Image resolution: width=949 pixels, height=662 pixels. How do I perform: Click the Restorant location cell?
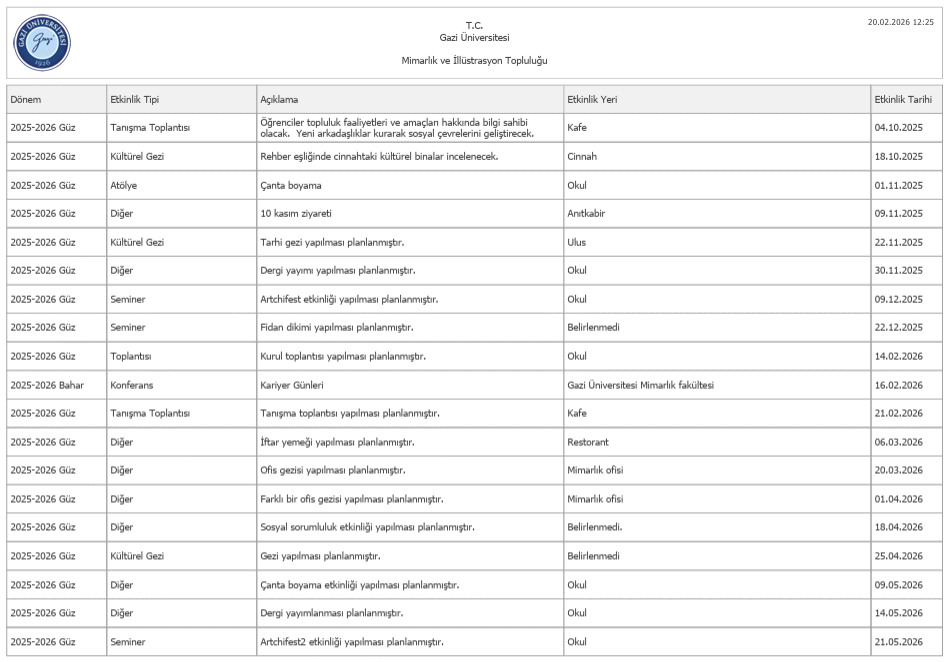(x=589, y=442)
